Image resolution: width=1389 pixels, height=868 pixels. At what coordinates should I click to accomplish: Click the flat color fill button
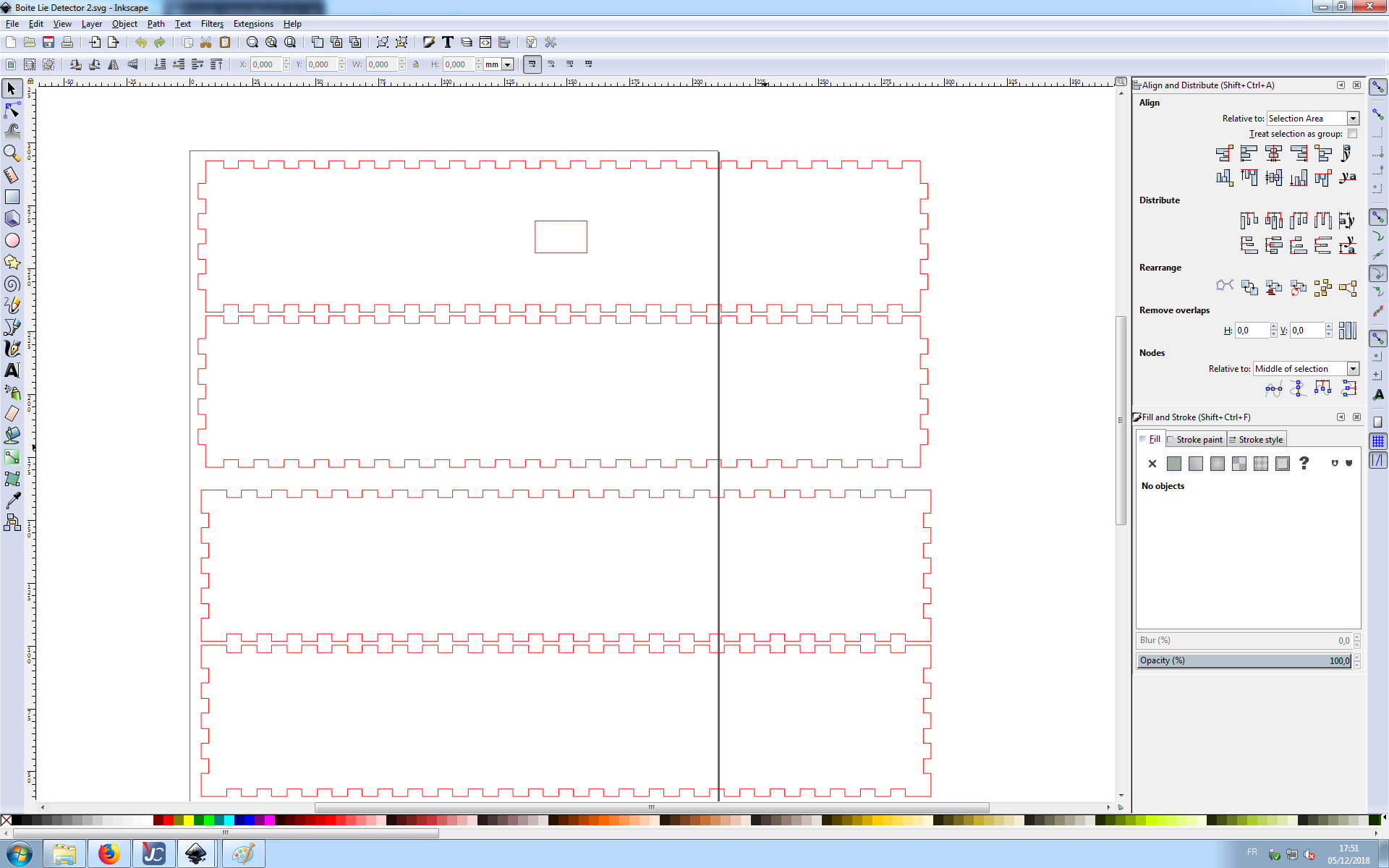click(x=1174, y=464)
